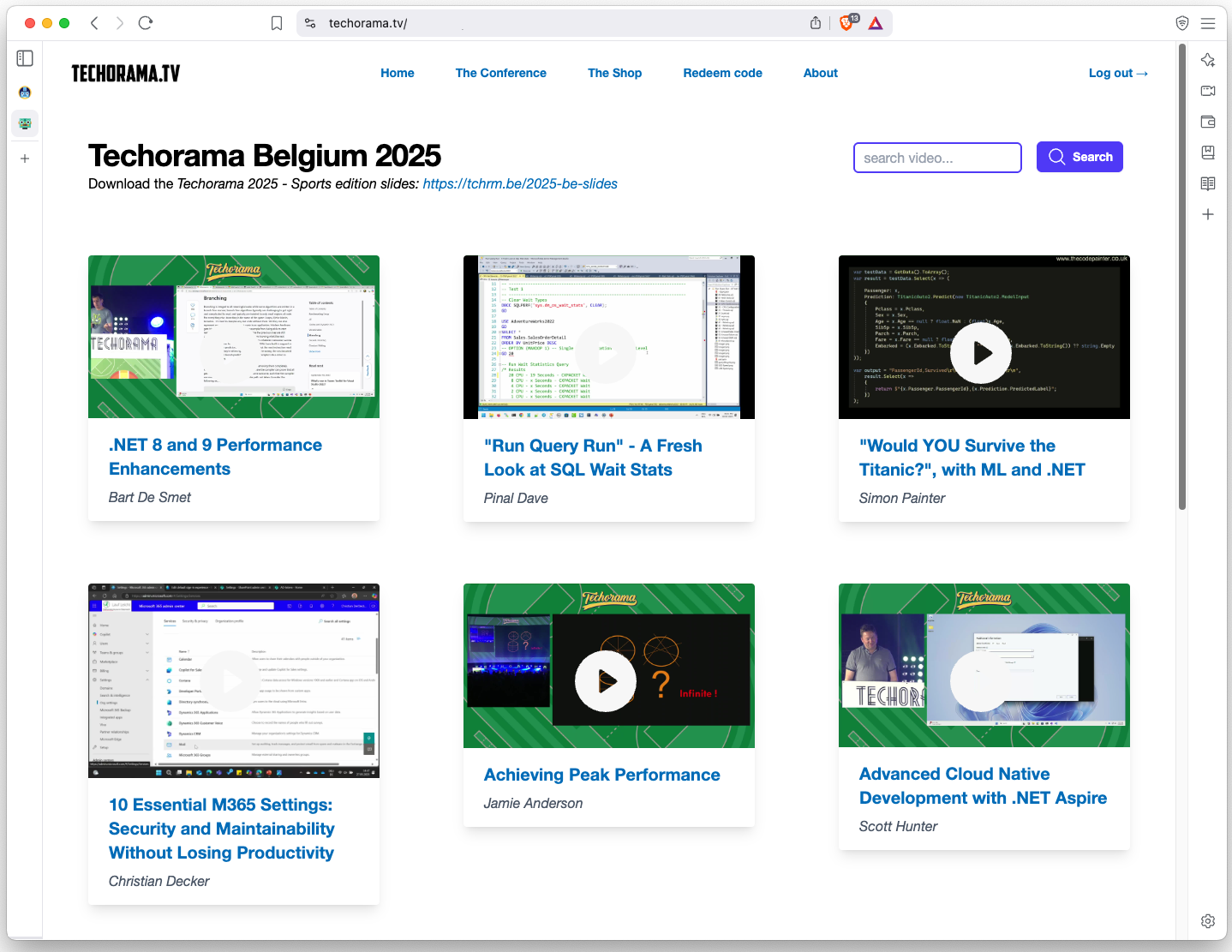
Task: Select the active green robot vertical tab
Action: (x=25, y=123)
